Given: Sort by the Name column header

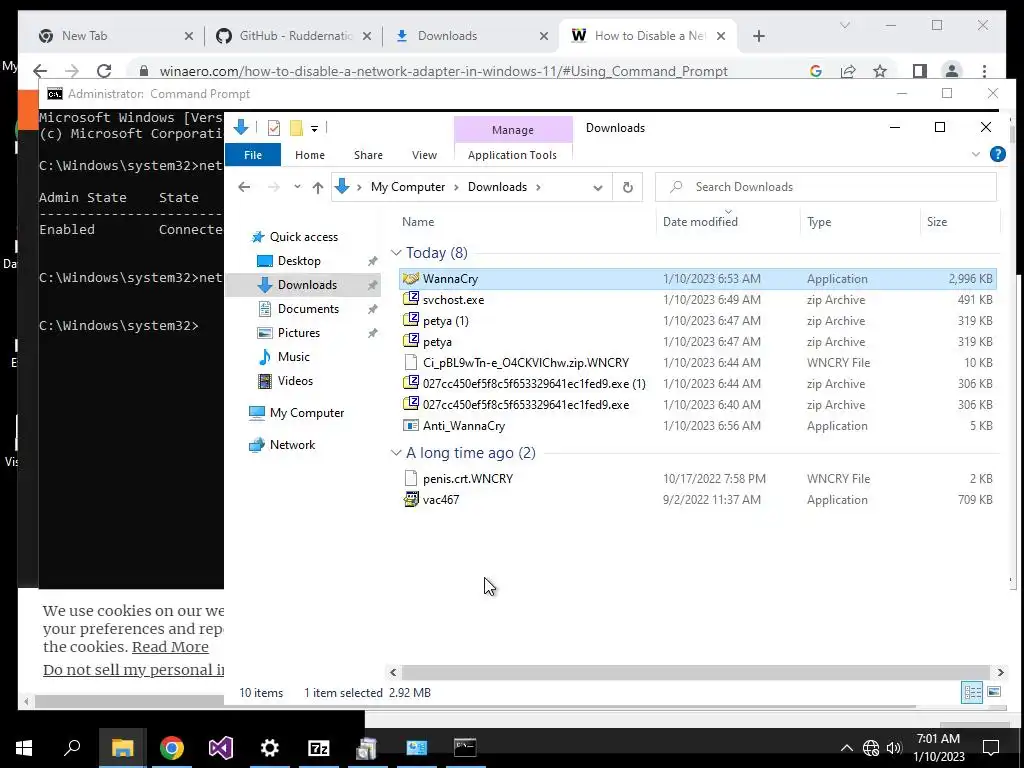Looking at the screenshot, I should coord(418,222).
